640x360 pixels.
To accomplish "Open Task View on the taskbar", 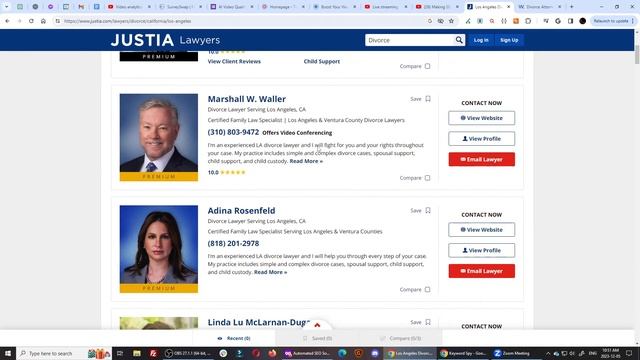I will (120, 353).
